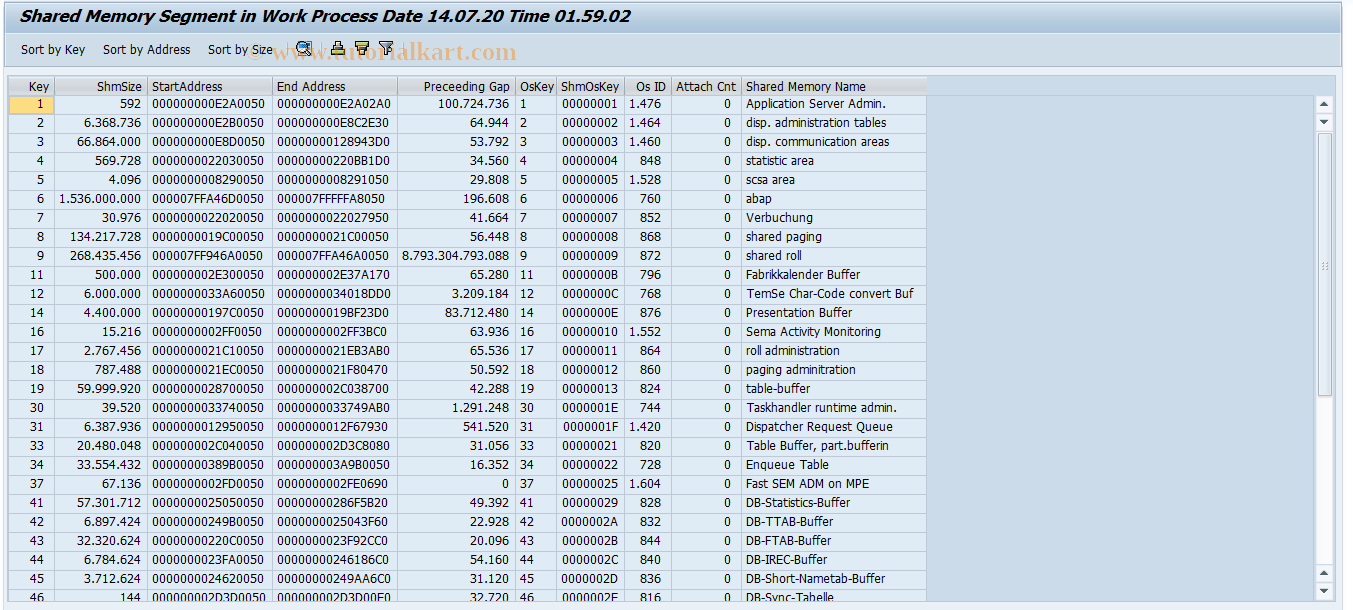
Task: Click Preceeding Gap value 8.793.304.793.088
Action: [x=457, y=256]
